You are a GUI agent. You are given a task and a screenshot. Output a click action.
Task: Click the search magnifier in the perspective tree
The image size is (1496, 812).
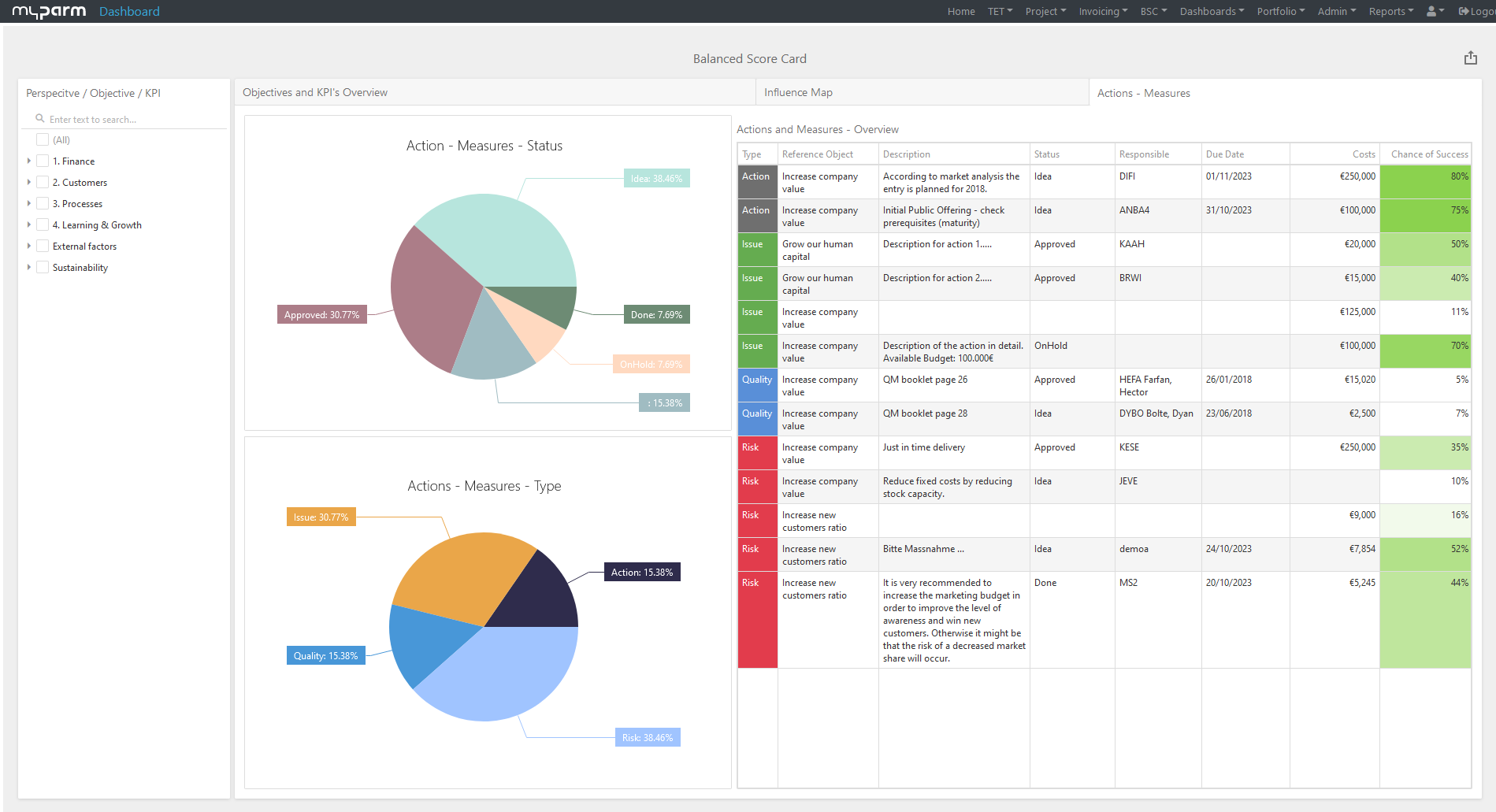click(x=40, y=118)
